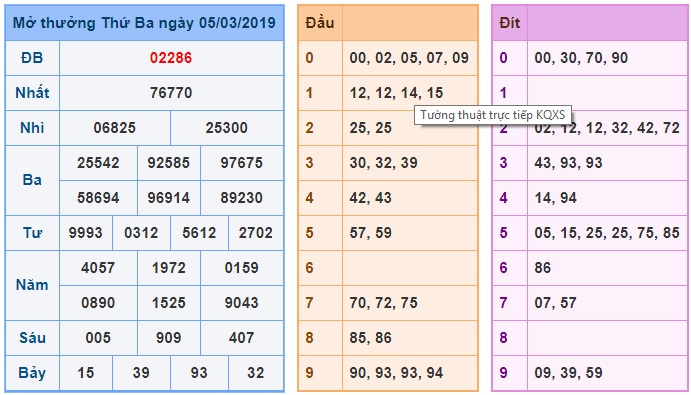Click sixth prize number 407

[x=241, y=338]
